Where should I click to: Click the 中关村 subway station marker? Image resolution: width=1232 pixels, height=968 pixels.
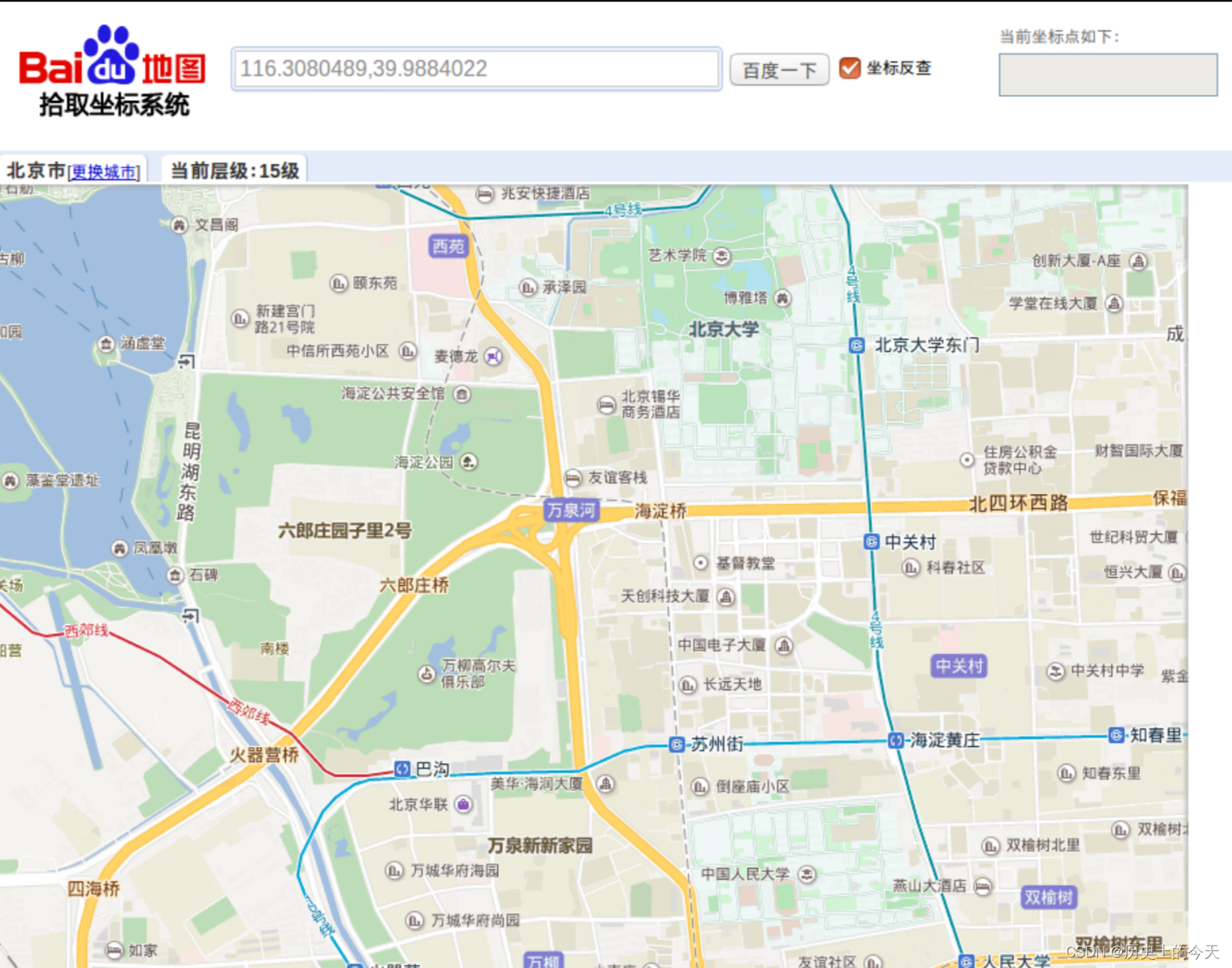pos(870,542)
